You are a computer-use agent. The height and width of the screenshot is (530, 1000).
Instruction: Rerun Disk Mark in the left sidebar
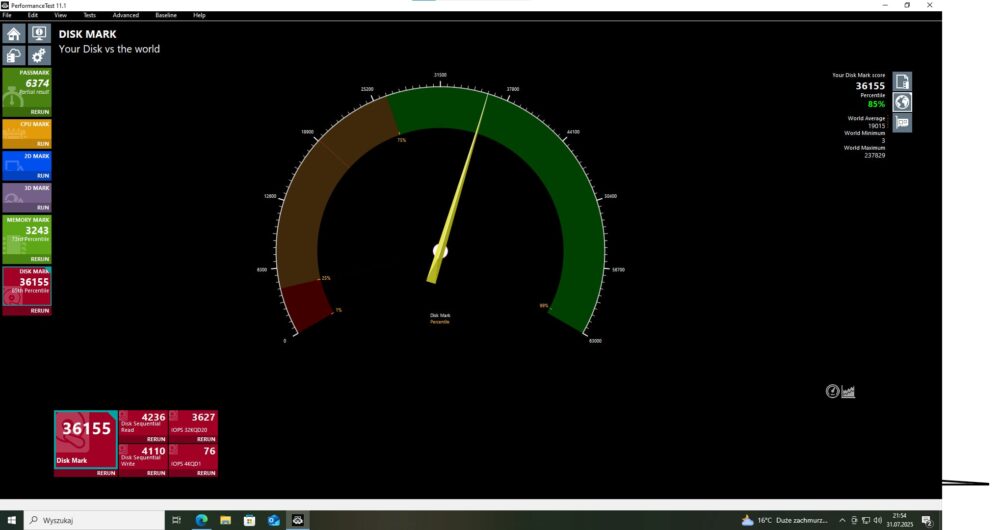tap(40, 311)
